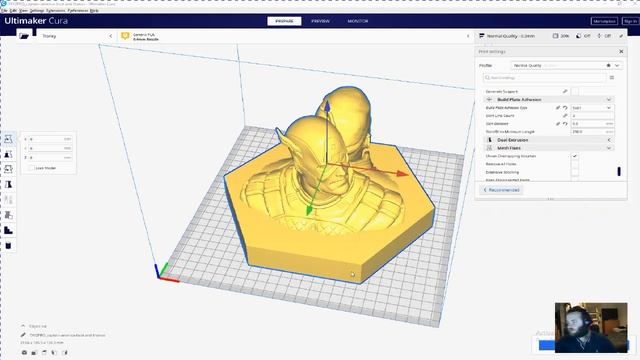Click the 3D view camera icon at bottom-left
Image resolution: width=640 pixels, height=360 pixels.
(24, 353)
